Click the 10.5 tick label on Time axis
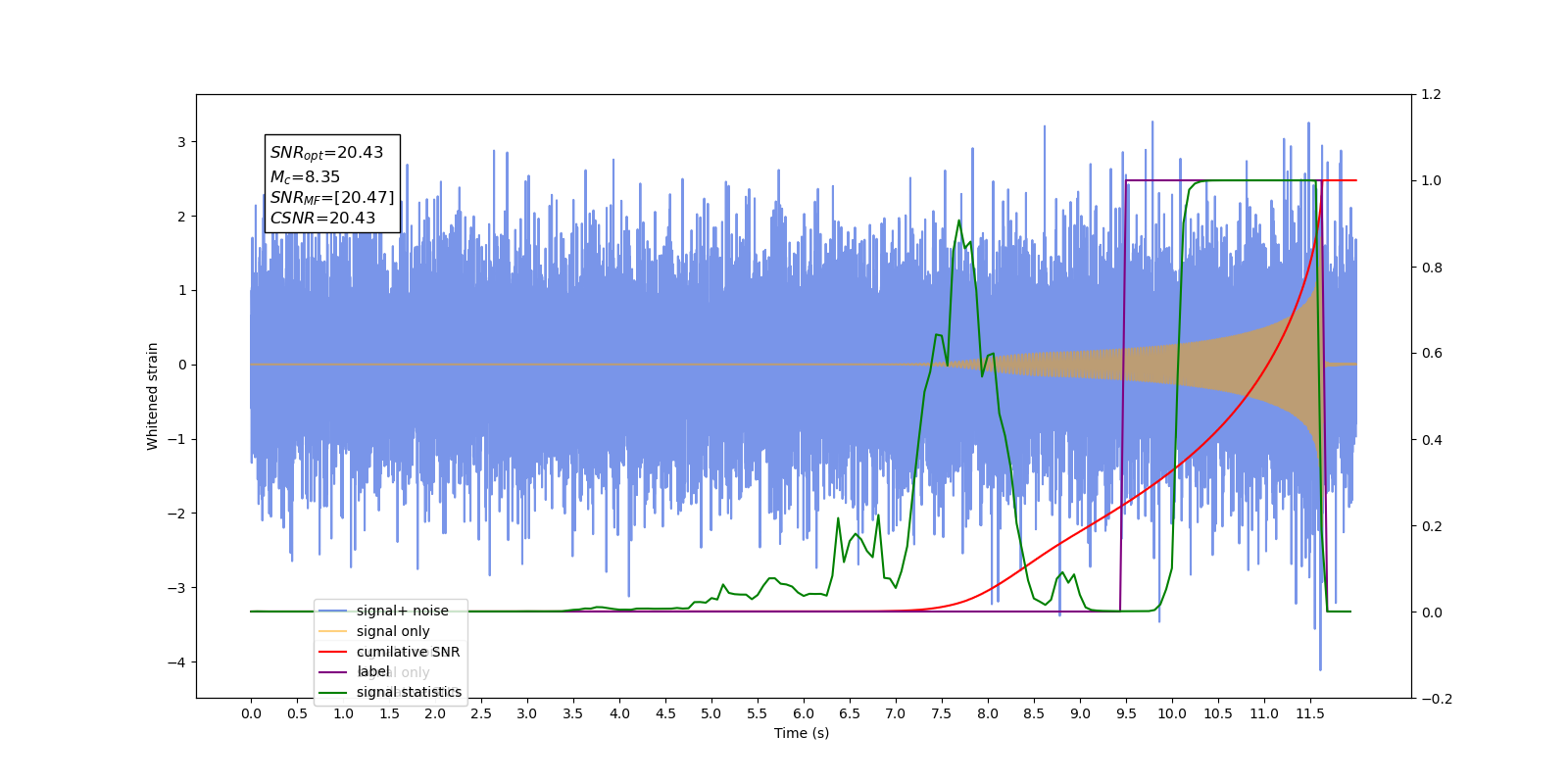1568x784 pixels. pyautogui.click(x=1218, y=713)
